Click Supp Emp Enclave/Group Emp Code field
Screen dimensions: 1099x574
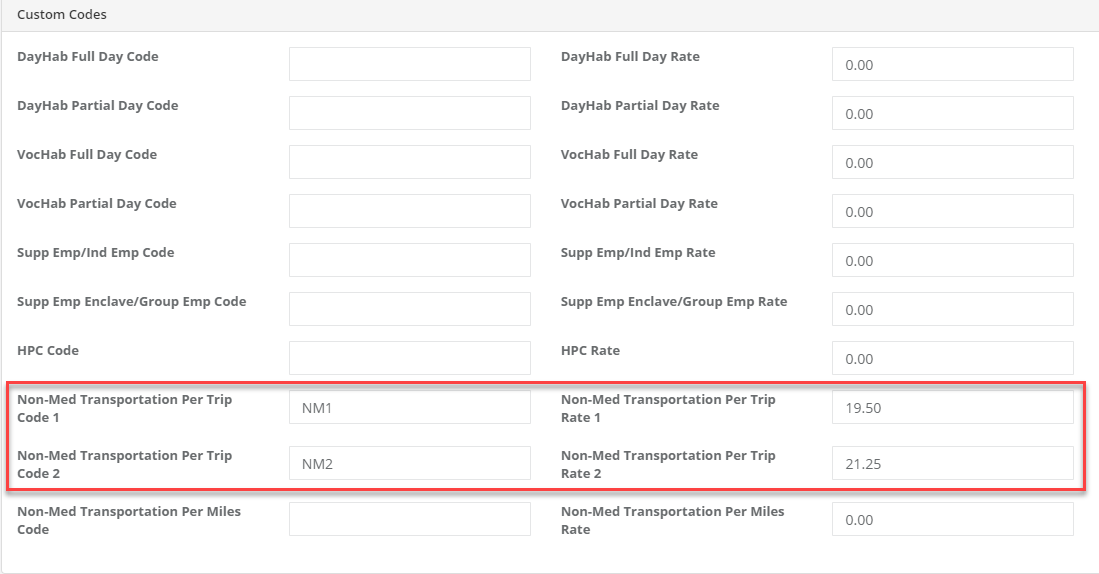[409, 309]
